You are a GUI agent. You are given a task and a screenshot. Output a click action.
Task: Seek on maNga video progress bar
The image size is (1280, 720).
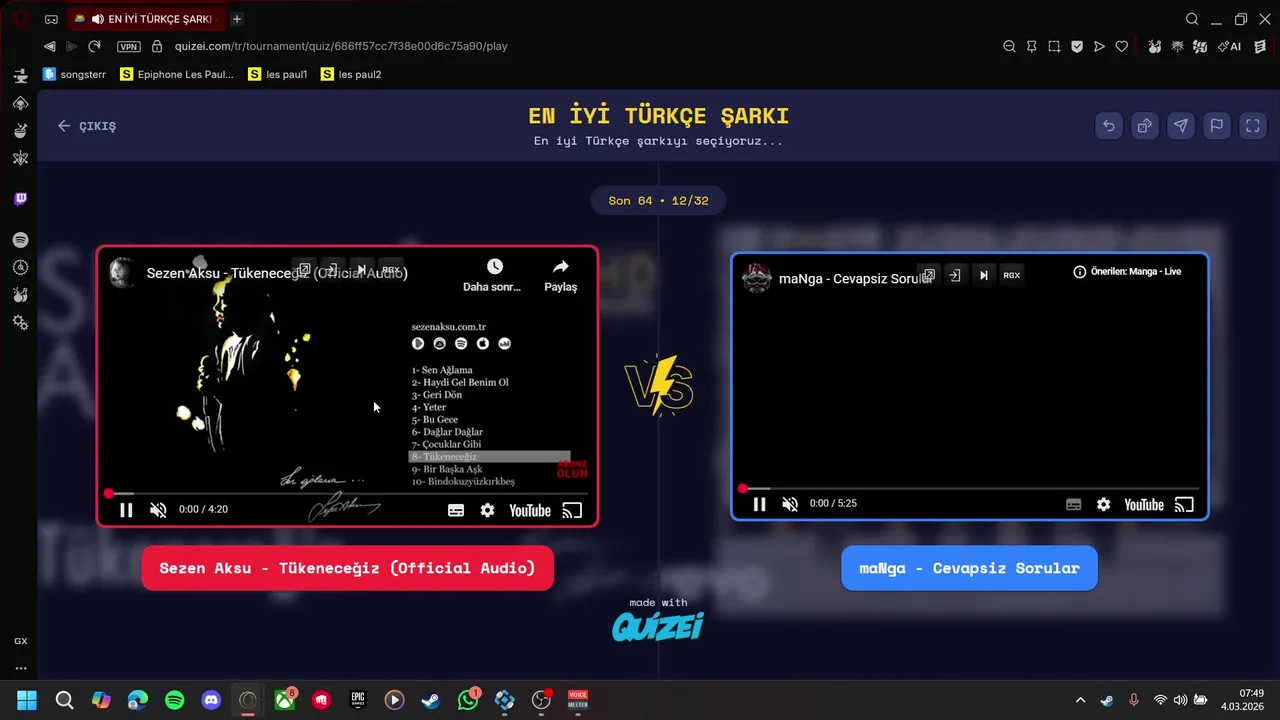(969, 489)
